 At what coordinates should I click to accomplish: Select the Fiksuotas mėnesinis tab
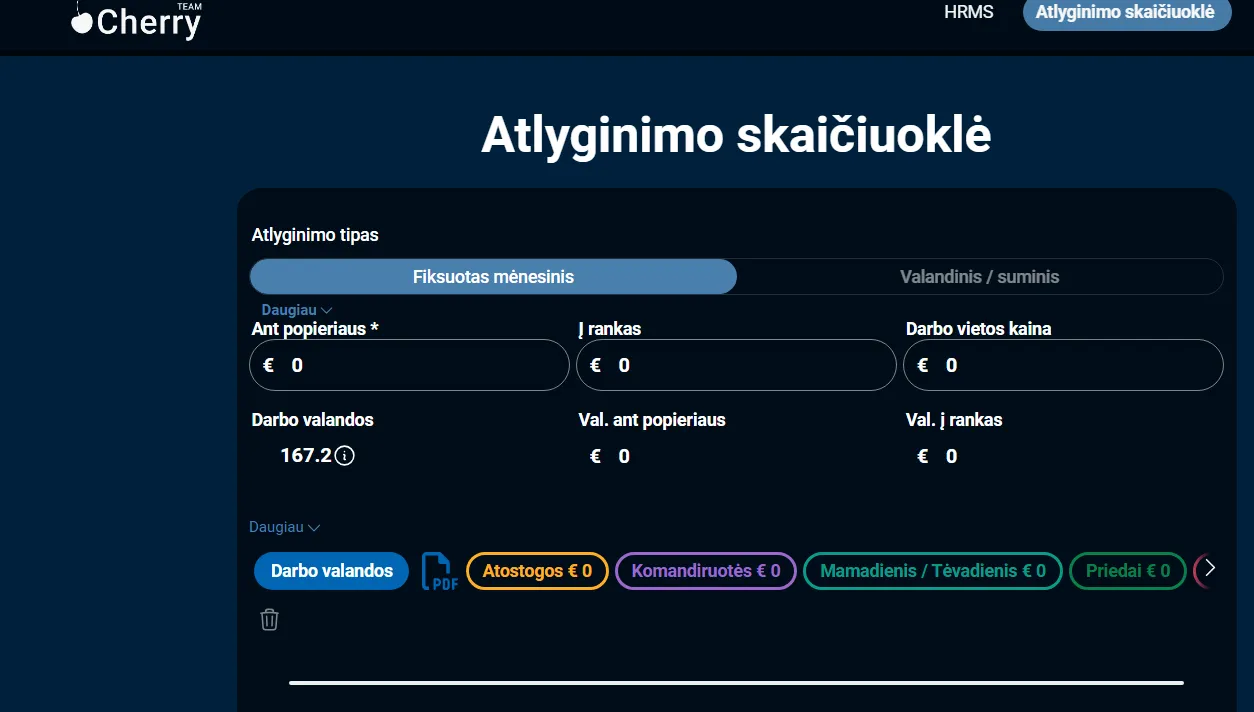(x=493, y=276)
